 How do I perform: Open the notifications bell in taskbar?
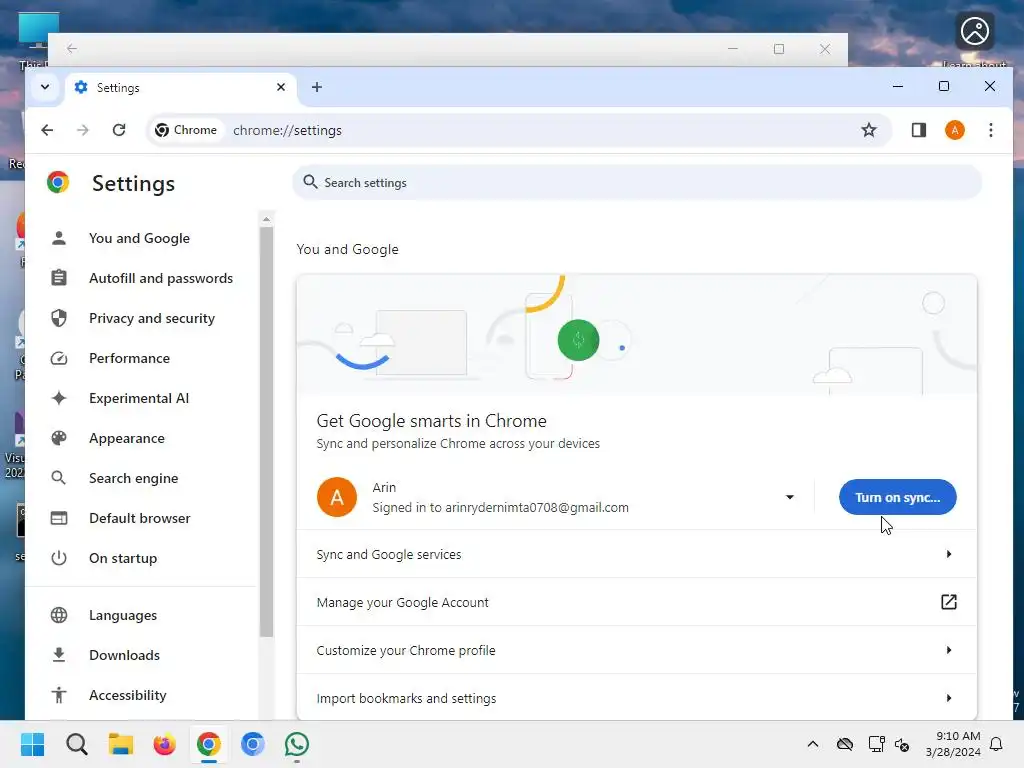997,744
